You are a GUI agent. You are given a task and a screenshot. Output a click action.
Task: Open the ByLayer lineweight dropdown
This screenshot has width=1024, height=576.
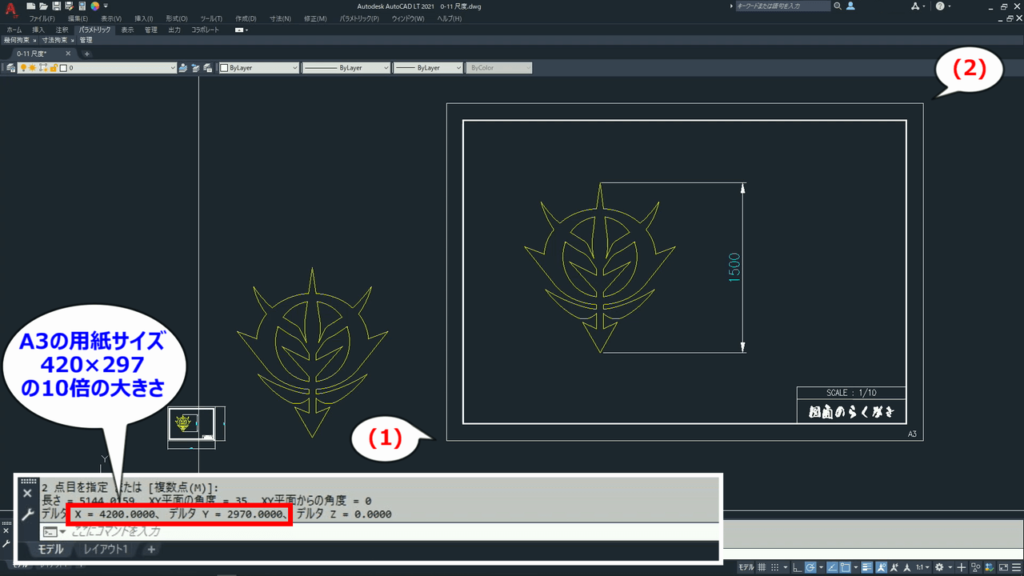point(428,68)
